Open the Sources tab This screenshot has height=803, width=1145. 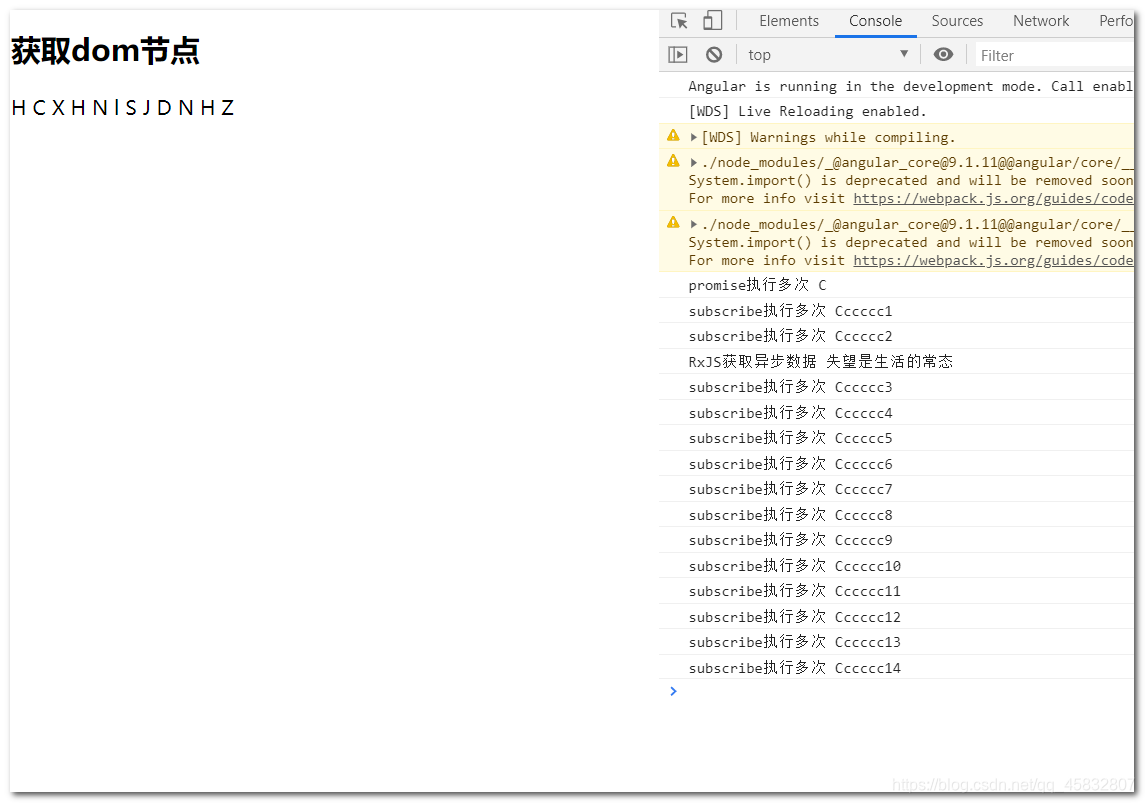tap(957, 21)
